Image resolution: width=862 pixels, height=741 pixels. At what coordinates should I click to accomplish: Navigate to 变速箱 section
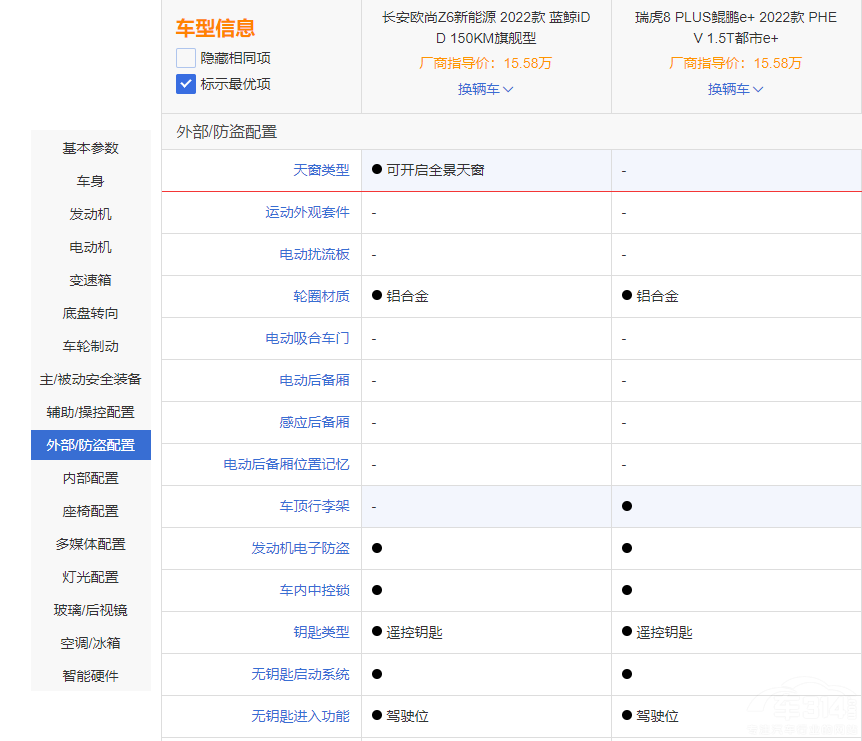(91, 280)
